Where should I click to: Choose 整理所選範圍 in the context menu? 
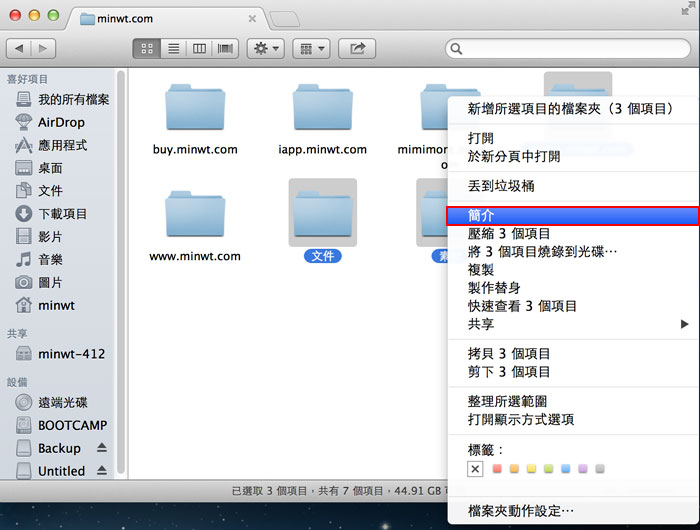573,401
